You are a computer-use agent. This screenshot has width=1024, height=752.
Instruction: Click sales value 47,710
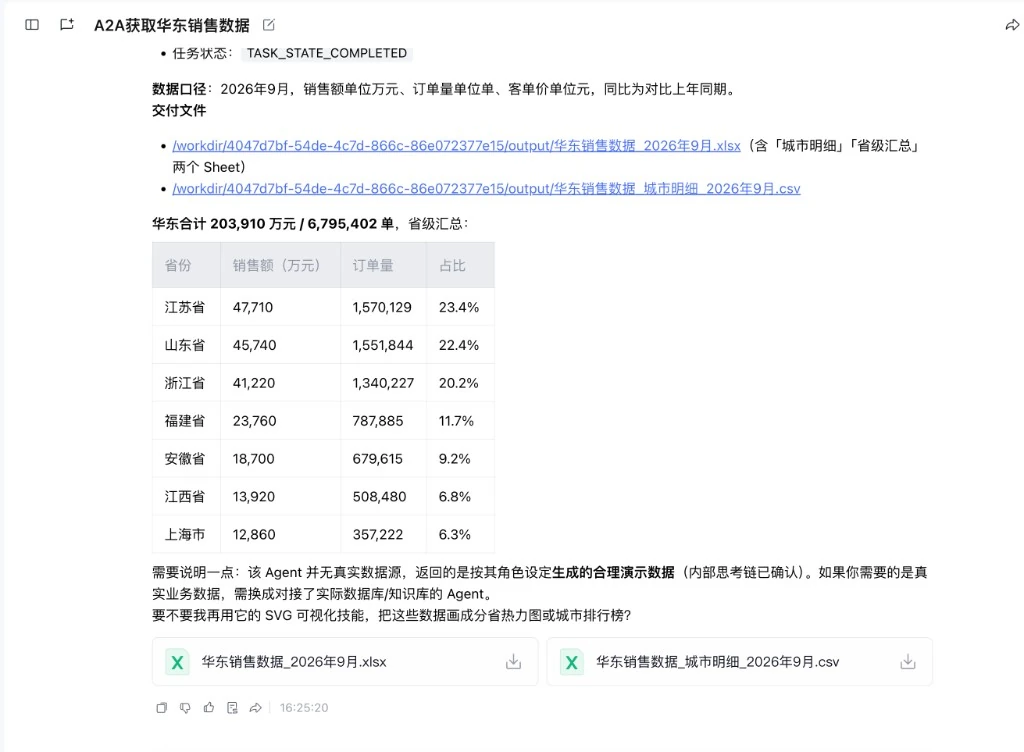tap(253, 307)
